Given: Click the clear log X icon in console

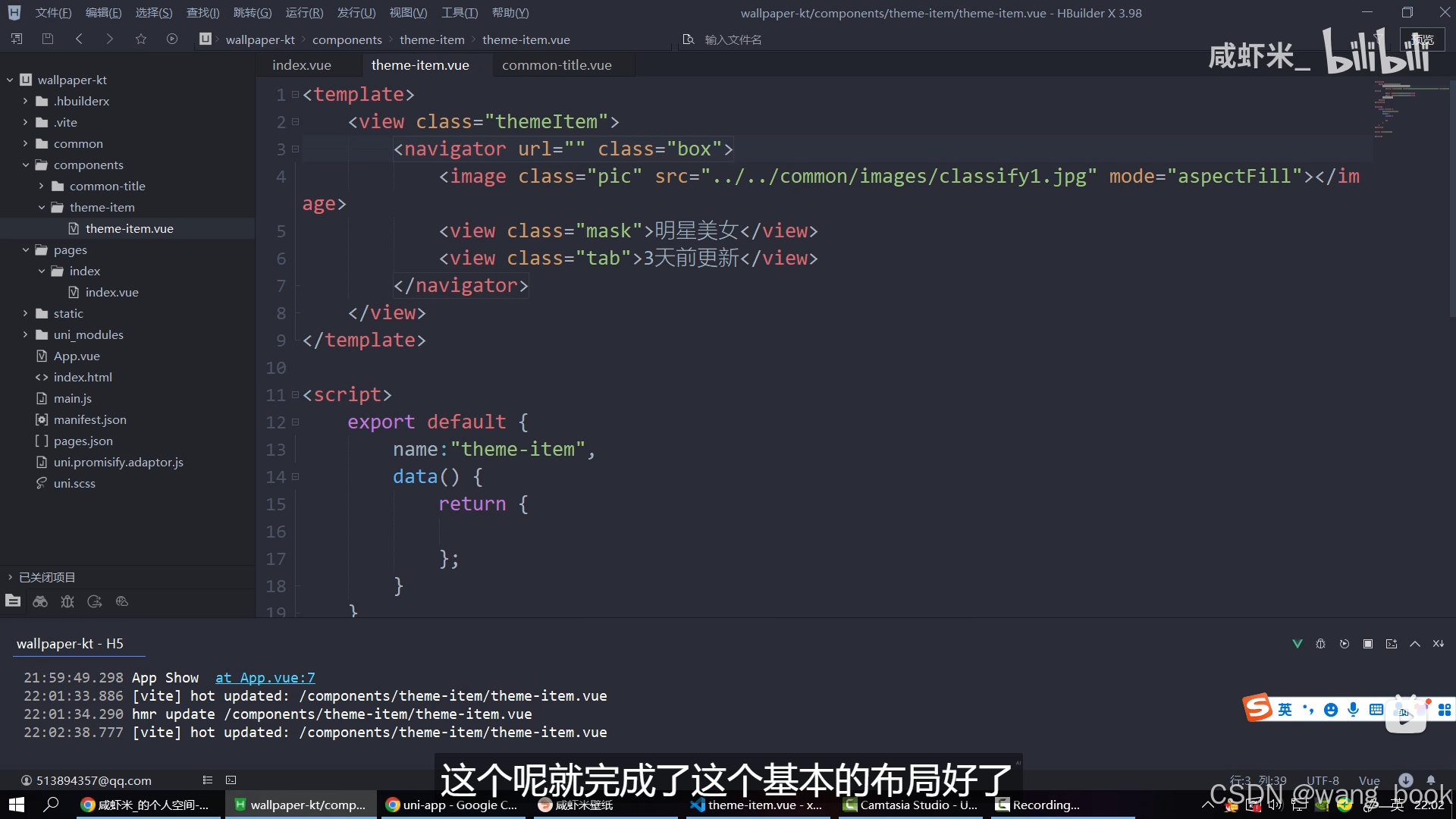Looking at the screenshot, I should (x=1439, y=644).
